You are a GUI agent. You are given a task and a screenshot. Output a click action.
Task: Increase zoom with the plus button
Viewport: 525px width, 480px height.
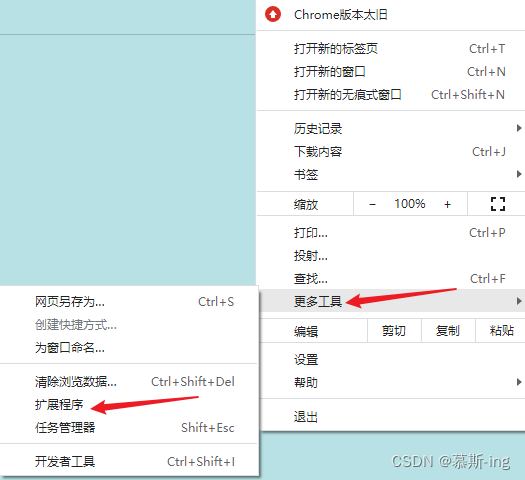click(x=447, y=204)
